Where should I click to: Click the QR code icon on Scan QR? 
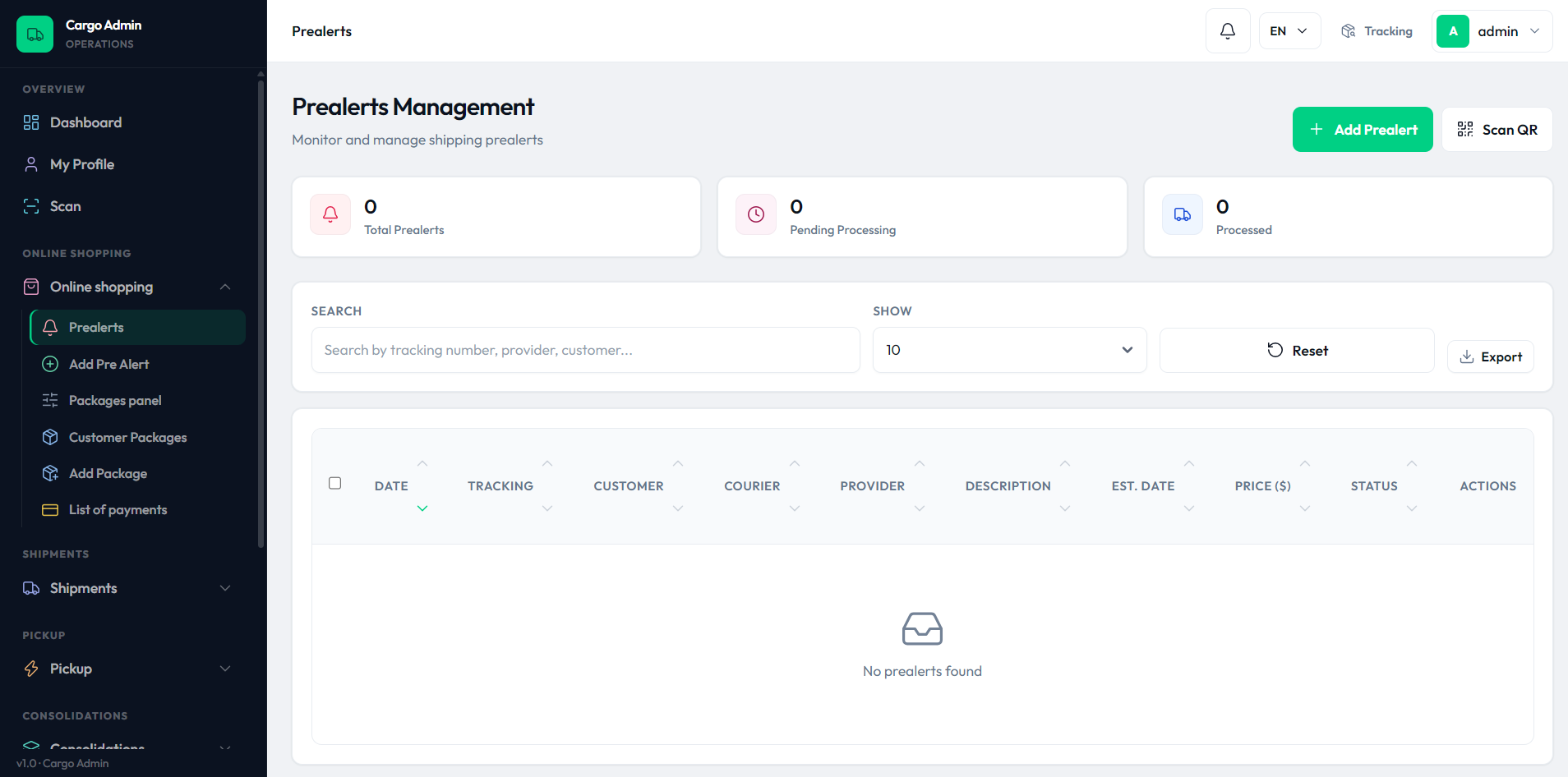[x=1465, y=129]
